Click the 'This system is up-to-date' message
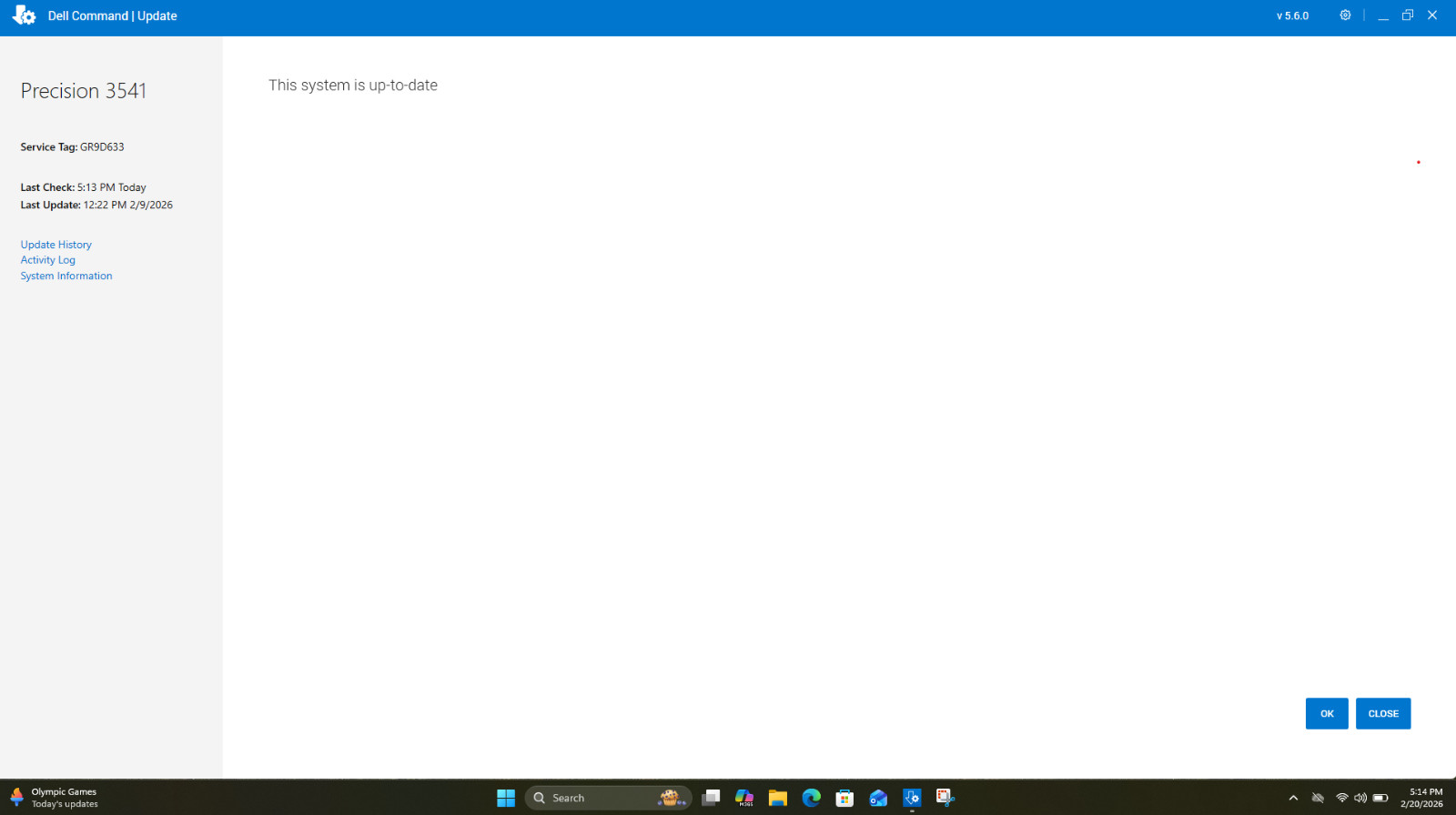Image resolution: width=1456 pixels, height=815 pixels. coord(353,86)
